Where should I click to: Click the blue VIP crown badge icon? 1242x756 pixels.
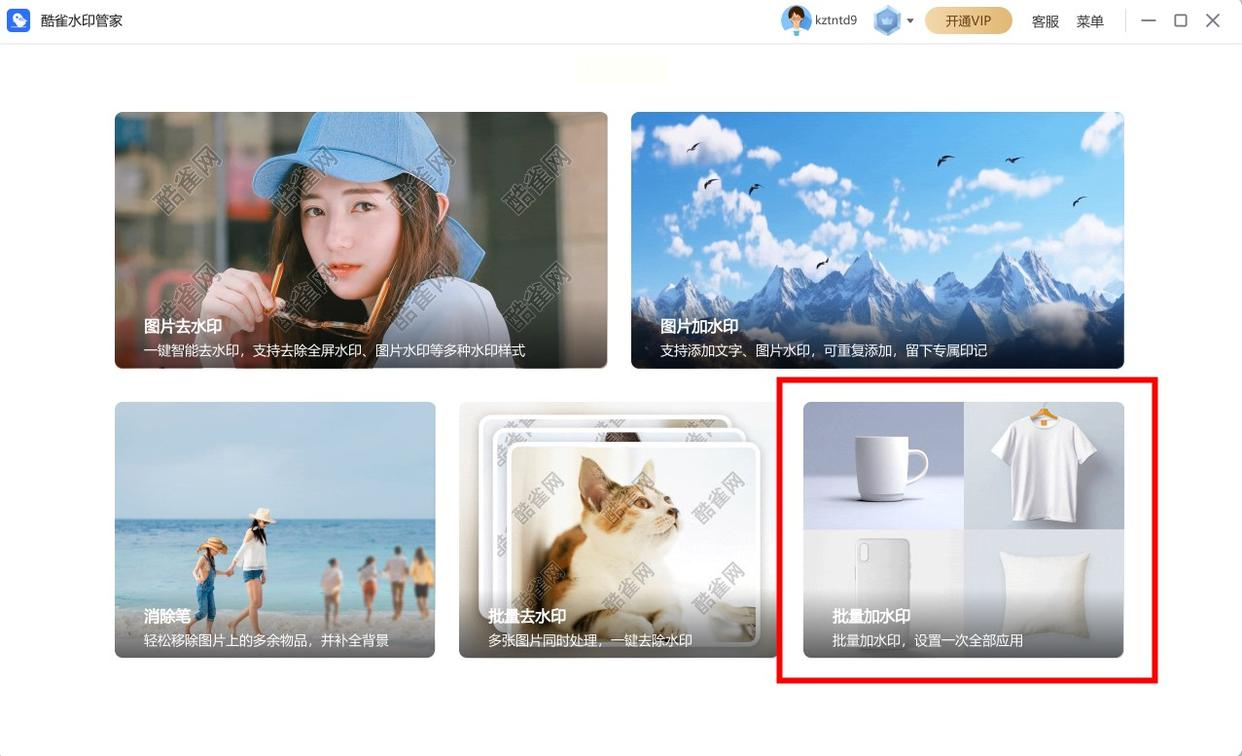tap(887, 20)
